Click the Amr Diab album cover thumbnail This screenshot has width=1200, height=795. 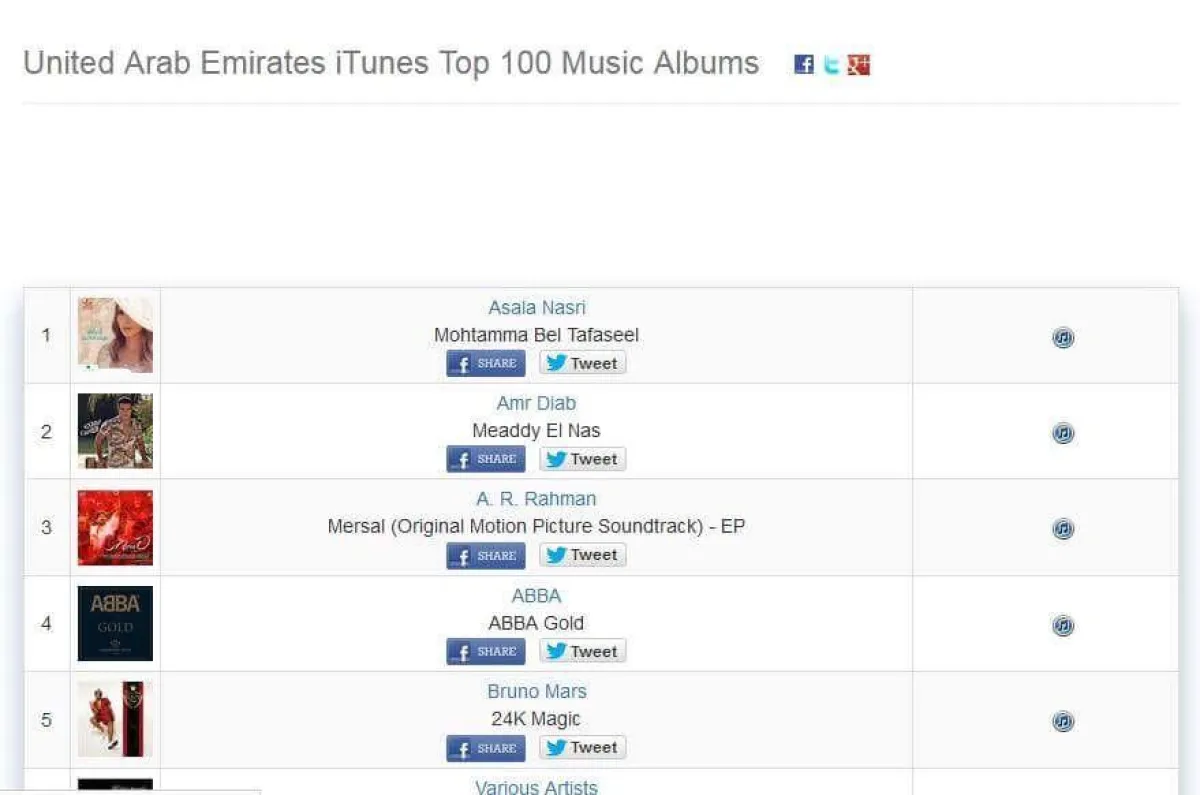click(115, 431)
